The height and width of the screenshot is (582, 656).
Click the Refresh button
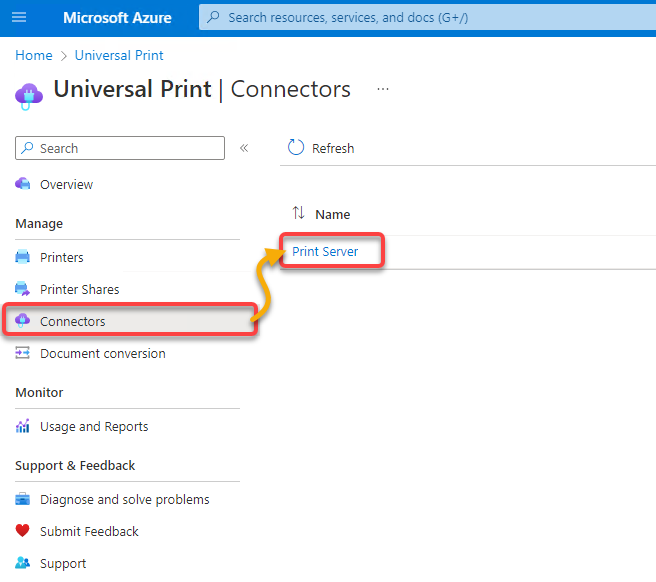coord(321,148)
